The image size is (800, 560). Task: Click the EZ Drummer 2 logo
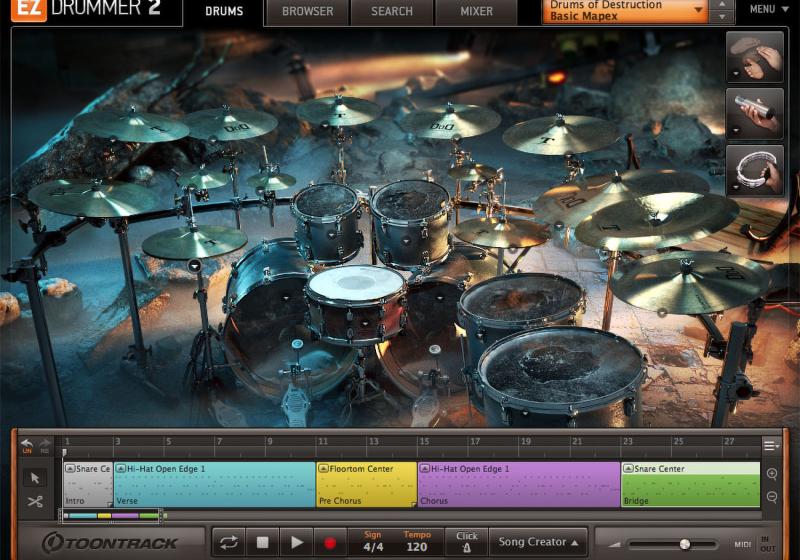click(x=87, y=9)
